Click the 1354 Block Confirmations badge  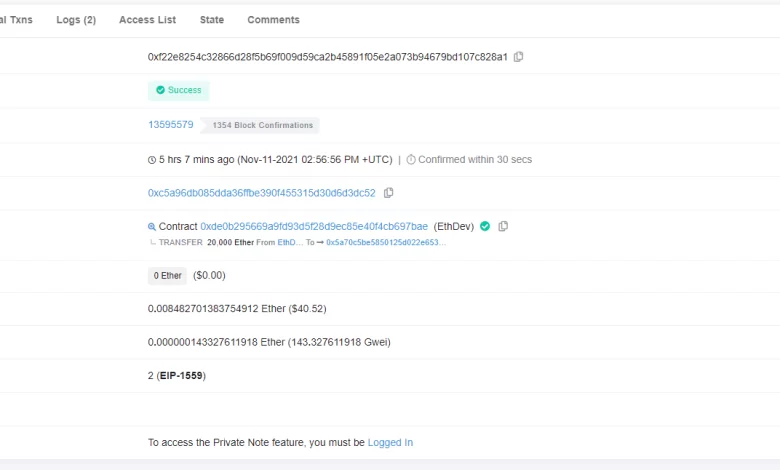259,125
